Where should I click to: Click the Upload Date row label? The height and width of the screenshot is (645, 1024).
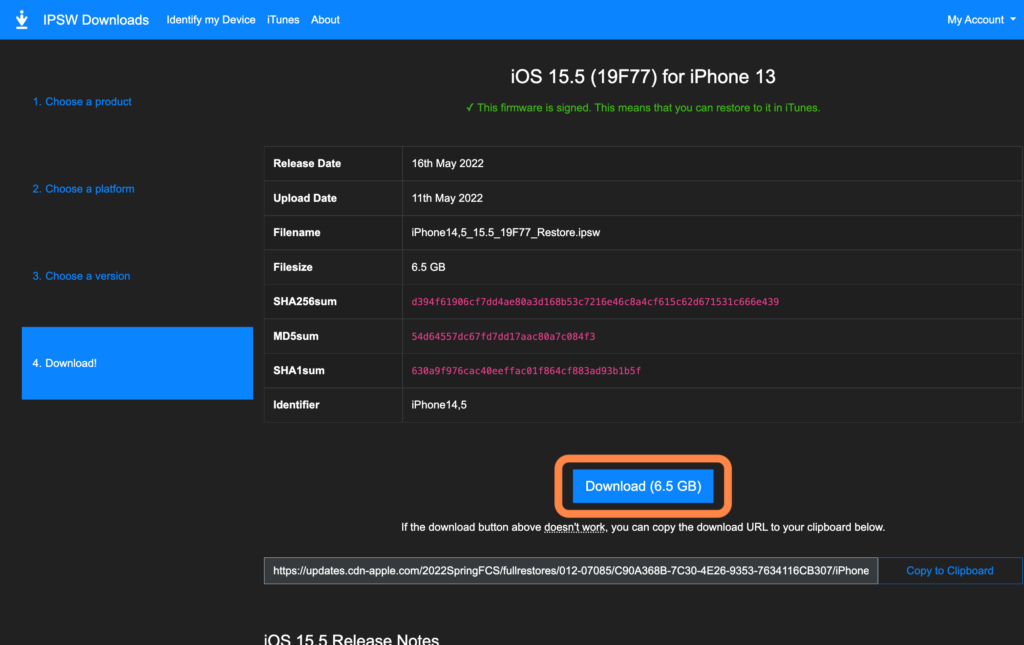click(x=305, y=198)
